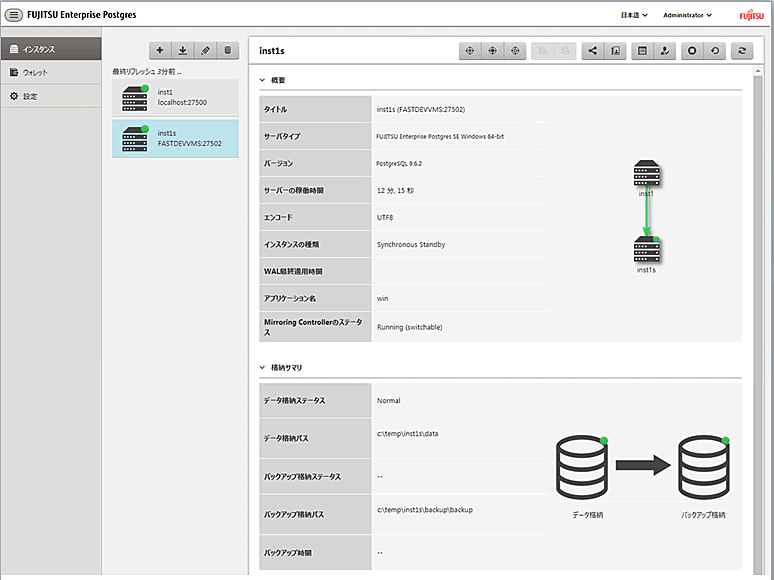This screenshot has height=580, width=774.
Task: Click the delete instance trash icon
Action: pyautogui.click(x=228, y=50)
